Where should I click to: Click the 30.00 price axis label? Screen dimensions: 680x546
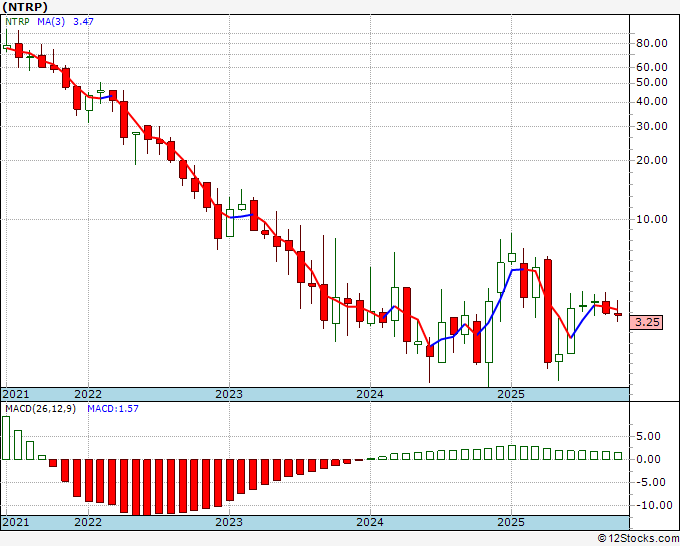tap(652, 126)
